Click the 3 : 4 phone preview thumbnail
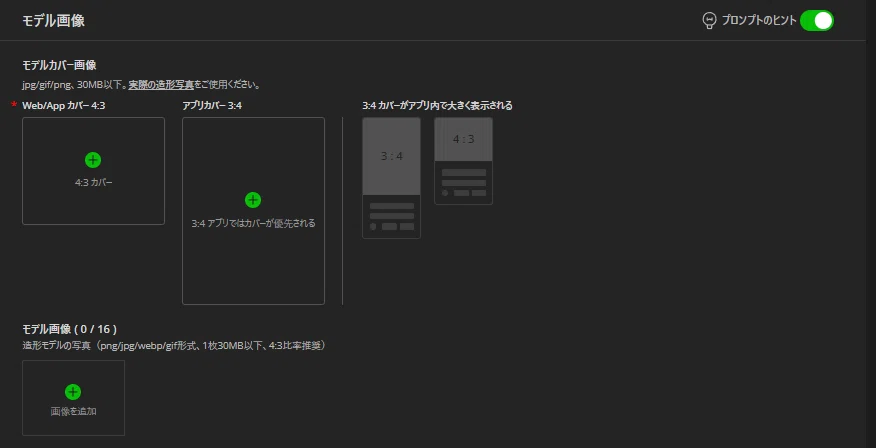Image resolution: width=876 pixels, height=448 pixels. click(392, 178)
